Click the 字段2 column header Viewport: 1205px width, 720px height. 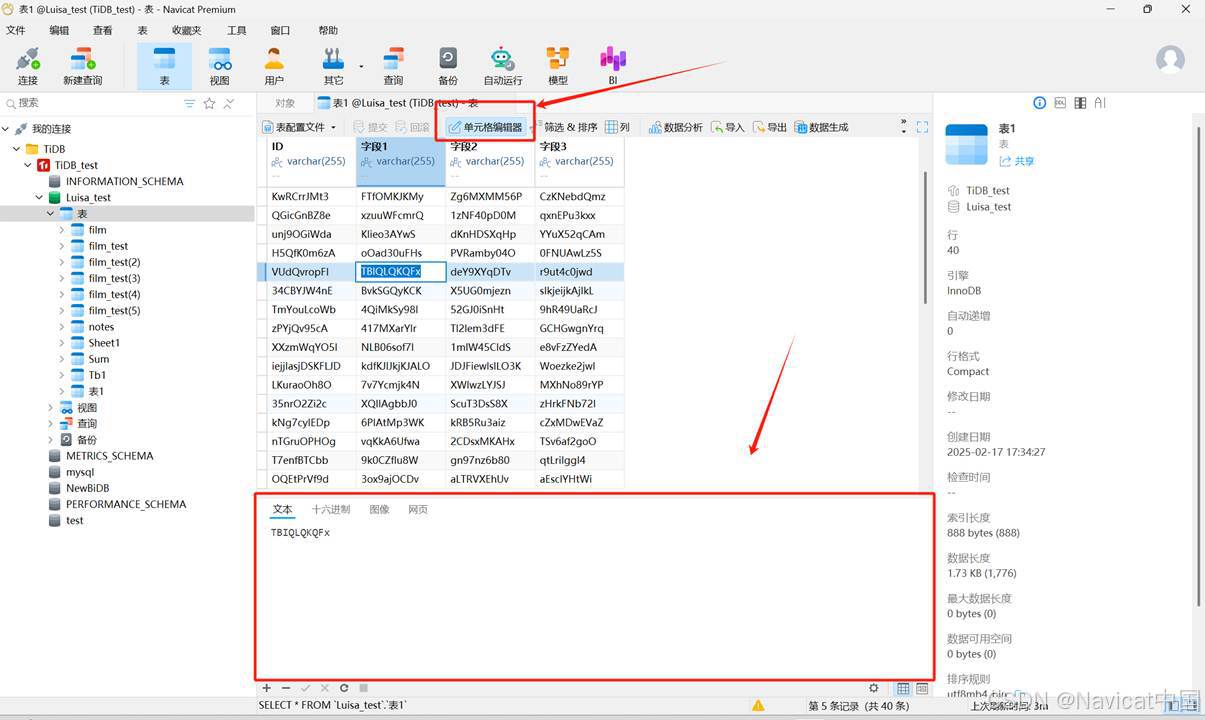pos(490,161)
